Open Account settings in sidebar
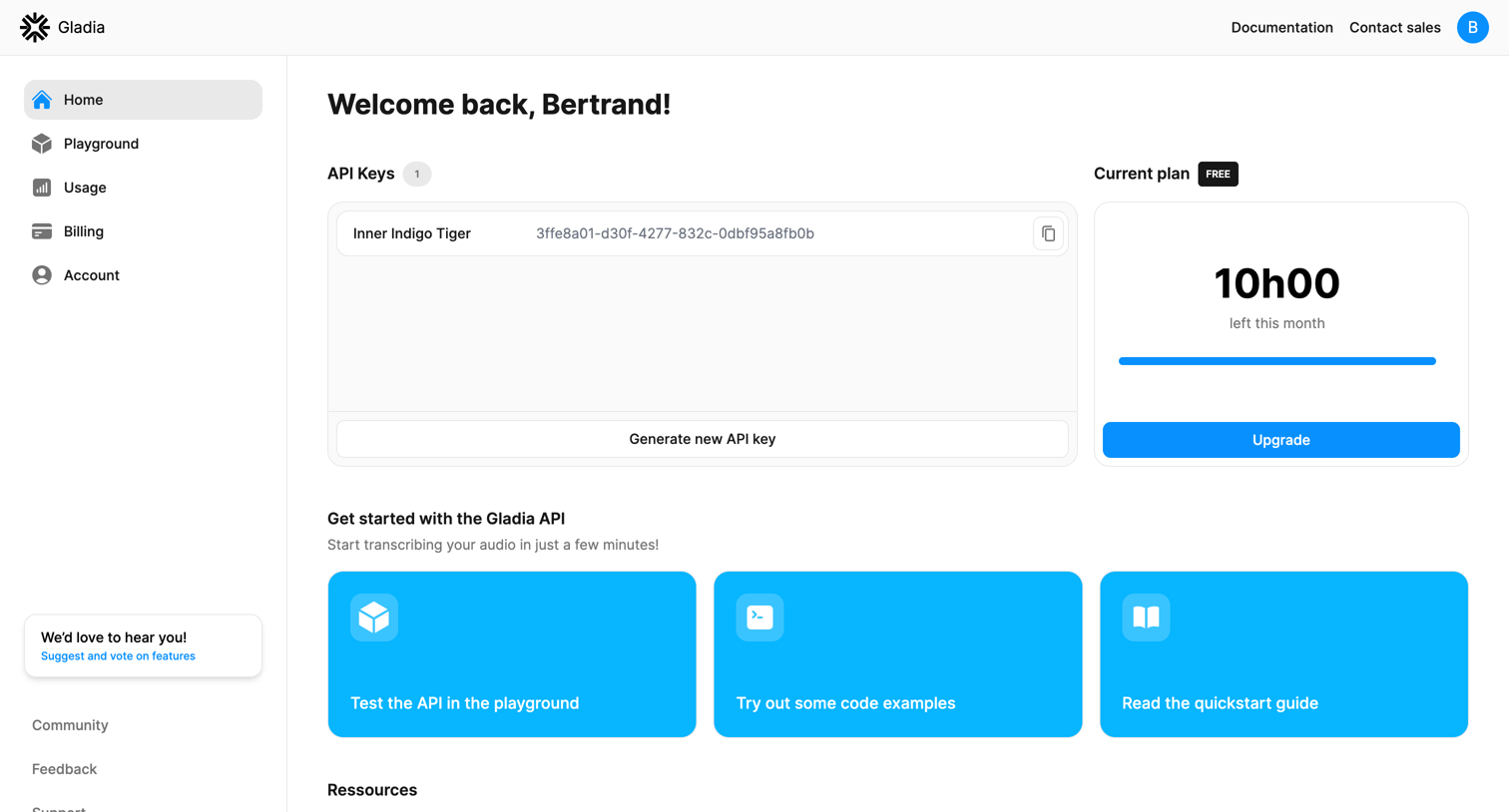Image resolution: width=1509 pixels, height=812 pixels. click(143, 275)
